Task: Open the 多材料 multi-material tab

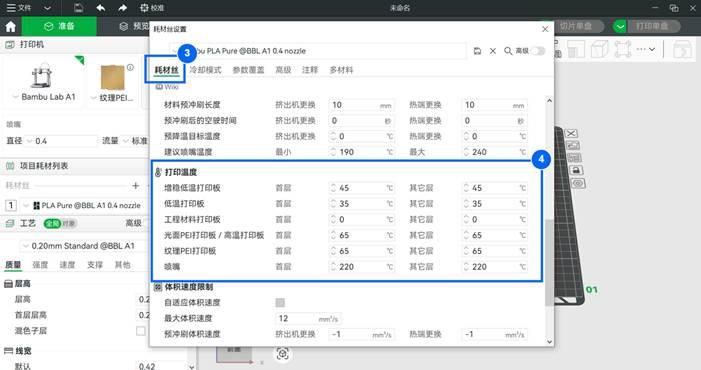Action: tap(341, 70)
